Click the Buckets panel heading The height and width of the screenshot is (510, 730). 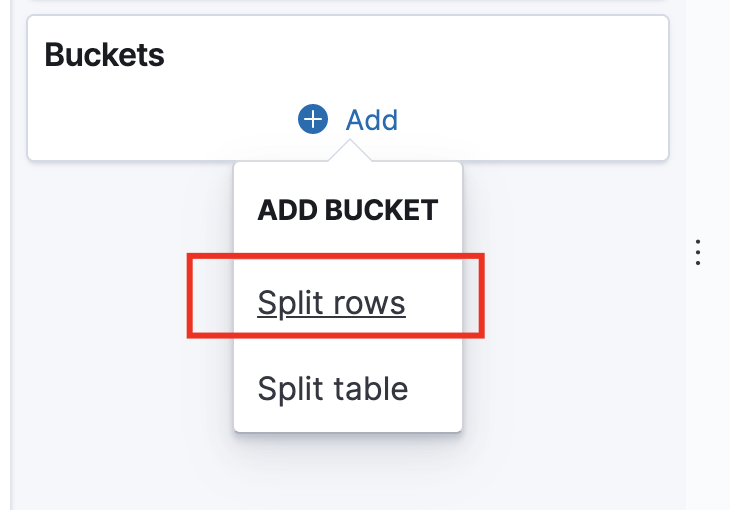point(105,55)
